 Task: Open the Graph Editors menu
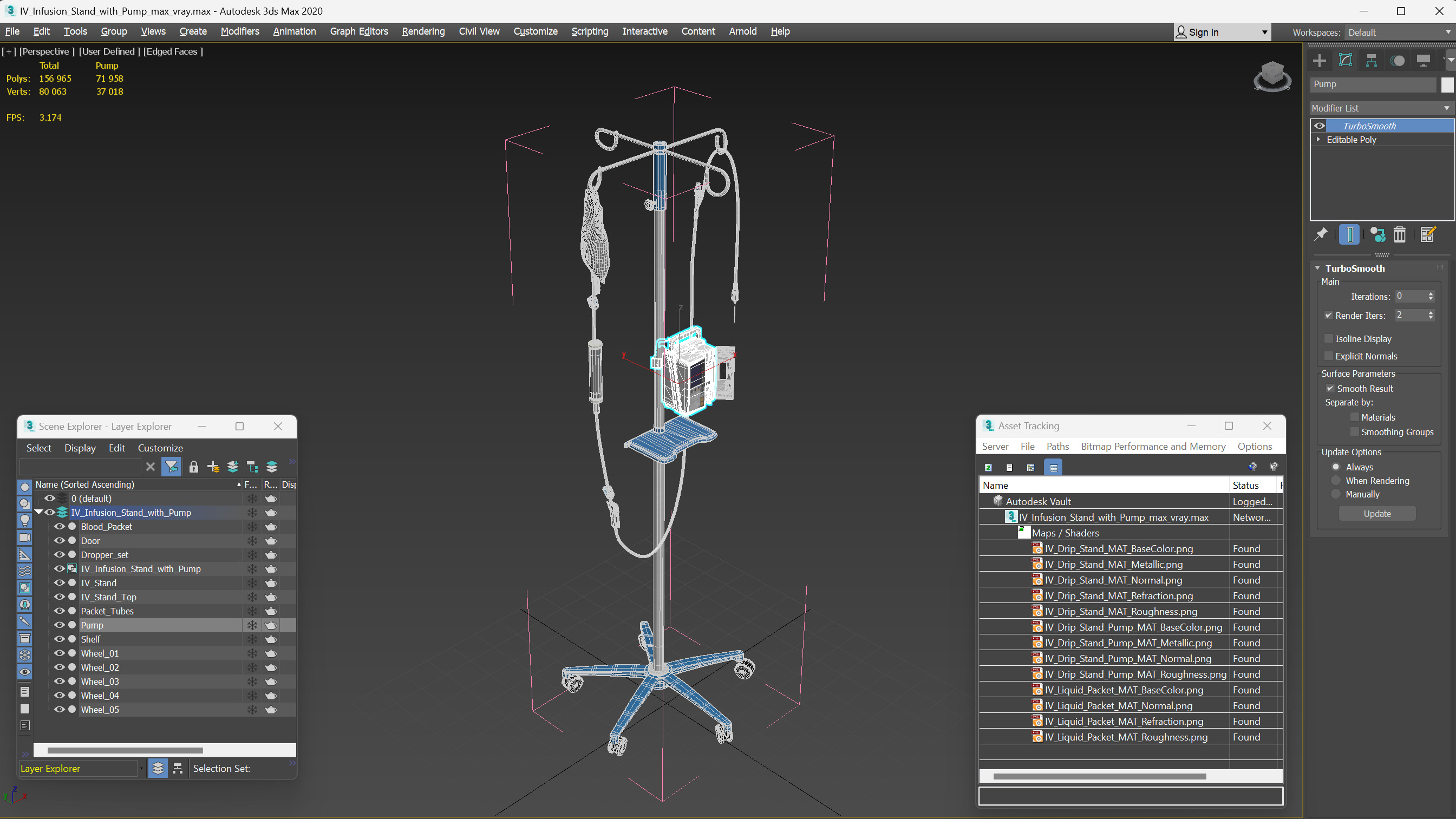tap(359, 31)
